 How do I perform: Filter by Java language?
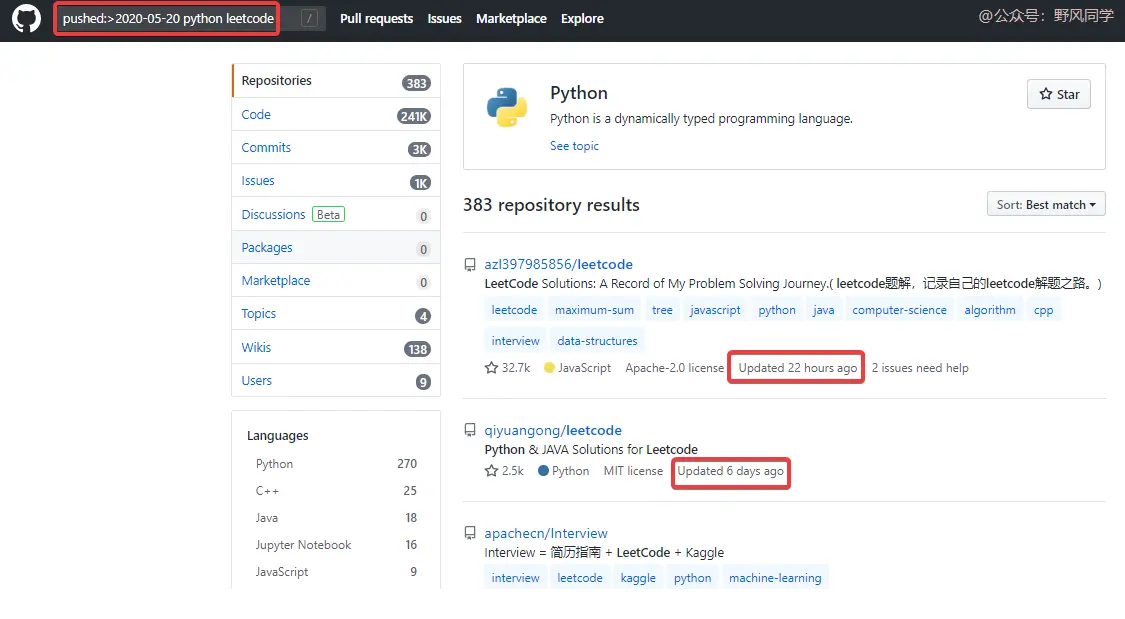point(336,518)
